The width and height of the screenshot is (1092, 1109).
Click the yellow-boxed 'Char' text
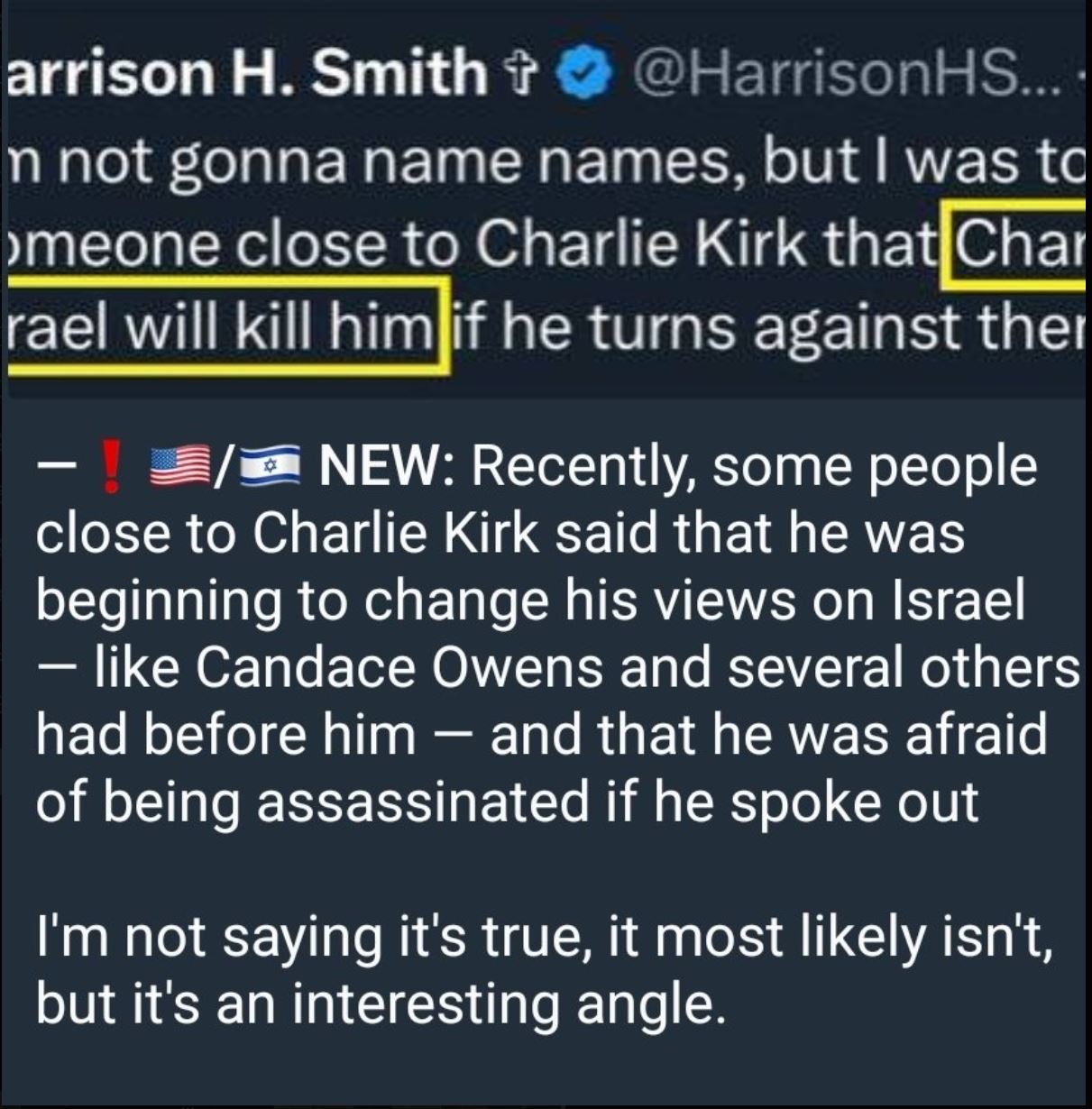(x=1014, y=243)
